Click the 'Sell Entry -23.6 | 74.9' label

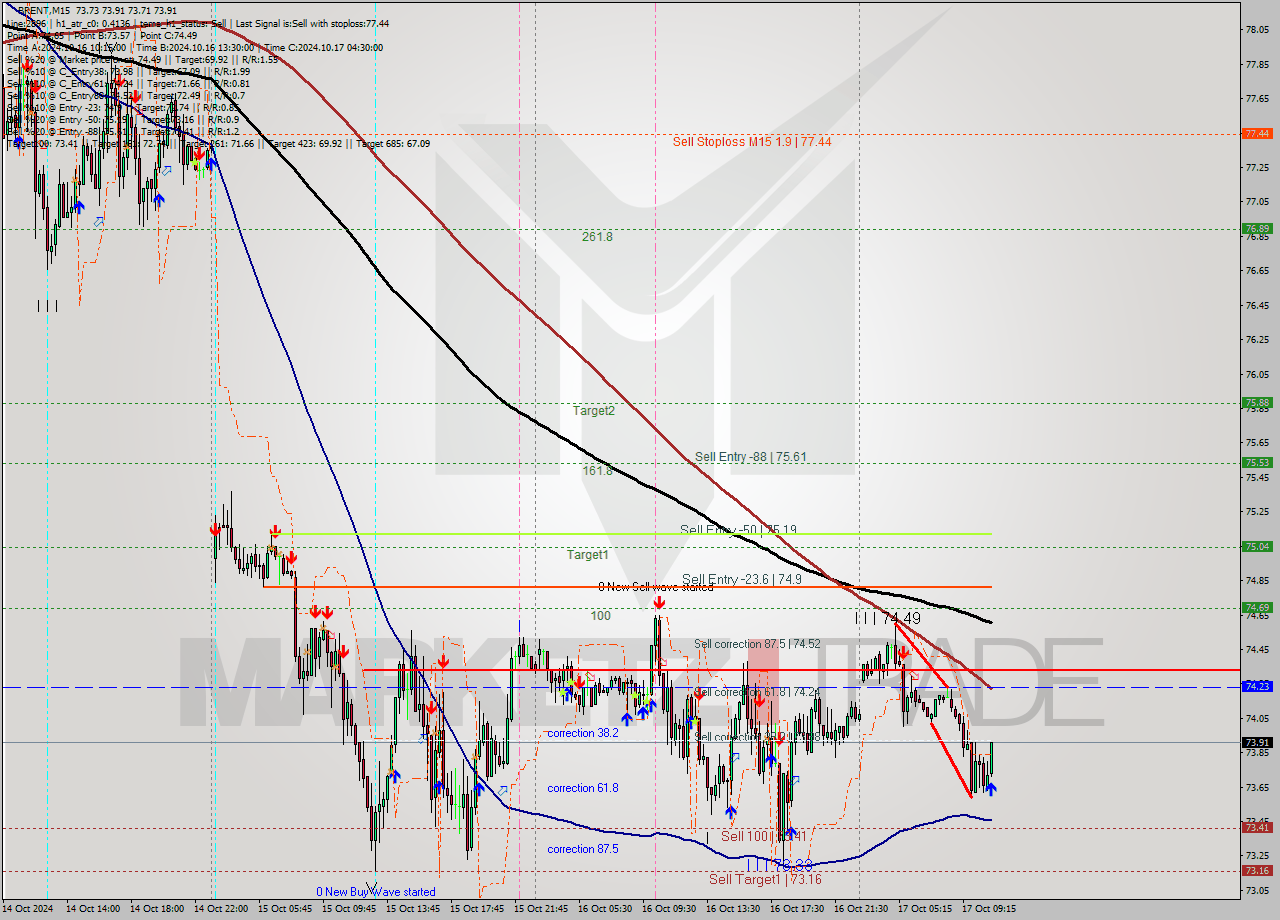point(742,578)
